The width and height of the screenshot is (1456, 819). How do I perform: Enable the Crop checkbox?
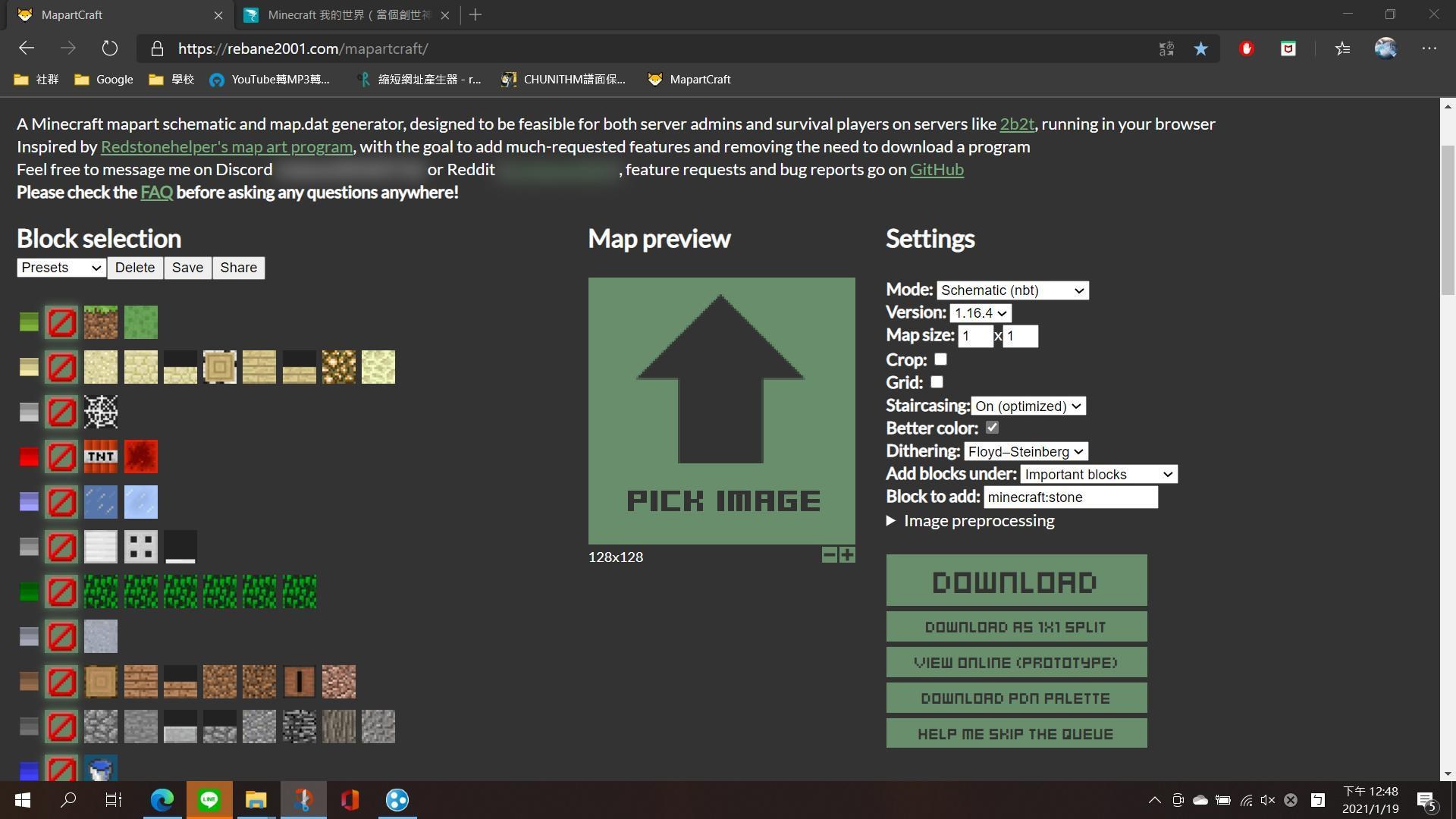940,359
